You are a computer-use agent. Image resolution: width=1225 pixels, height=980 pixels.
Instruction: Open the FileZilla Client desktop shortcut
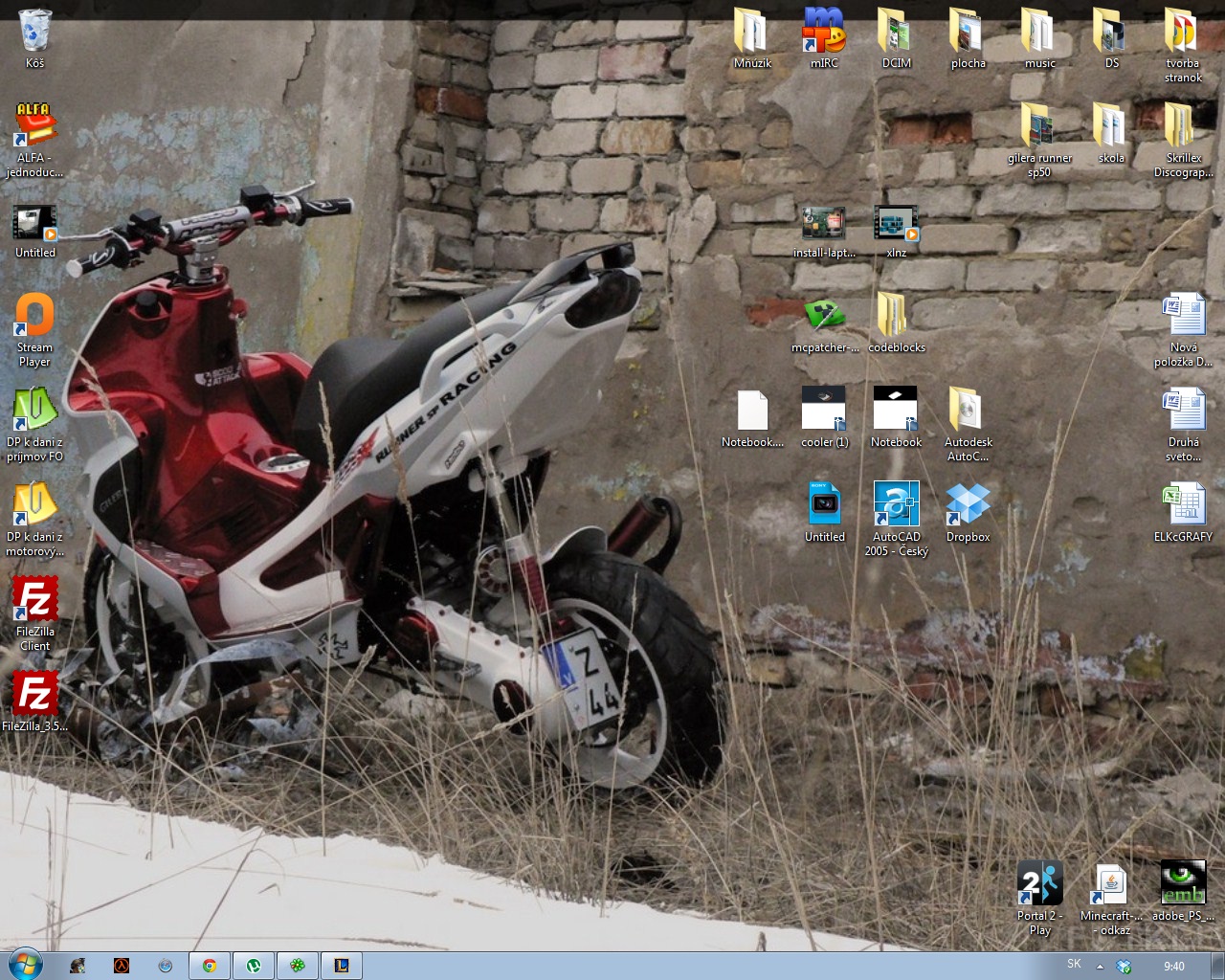[34, 601]
